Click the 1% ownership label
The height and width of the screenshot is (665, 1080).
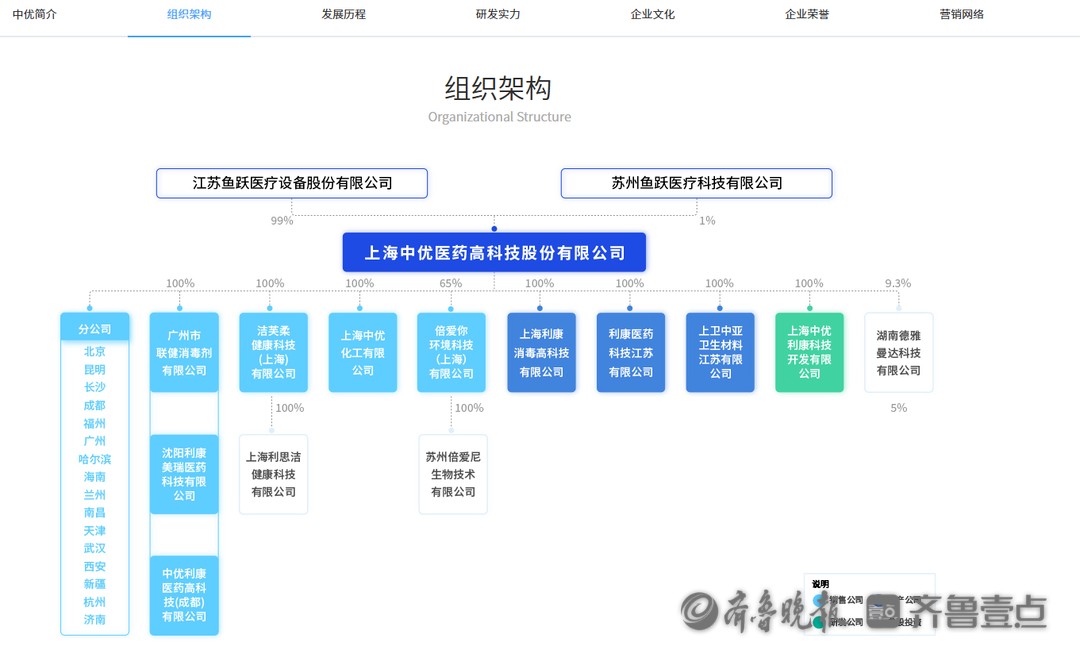[707, 221]
